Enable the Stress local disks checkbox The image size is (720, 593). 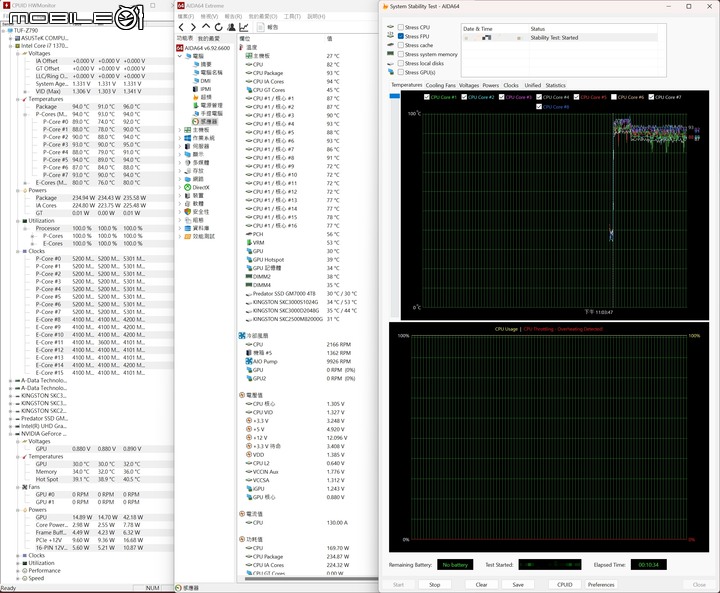pyautogui.click(x=401, y=63)
